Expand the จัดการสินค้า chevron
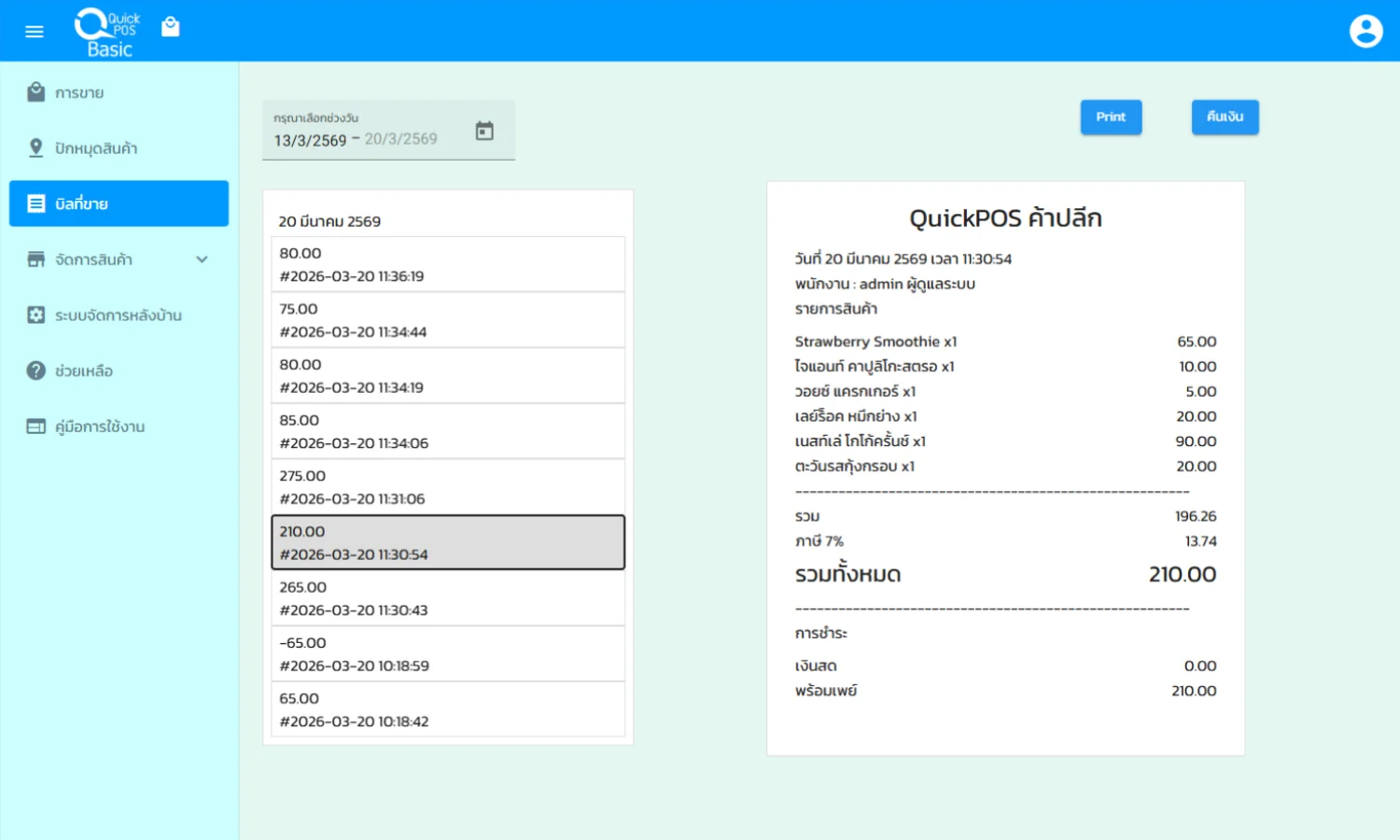Screen dimensions: 1400x840 (x=202, y=259)
